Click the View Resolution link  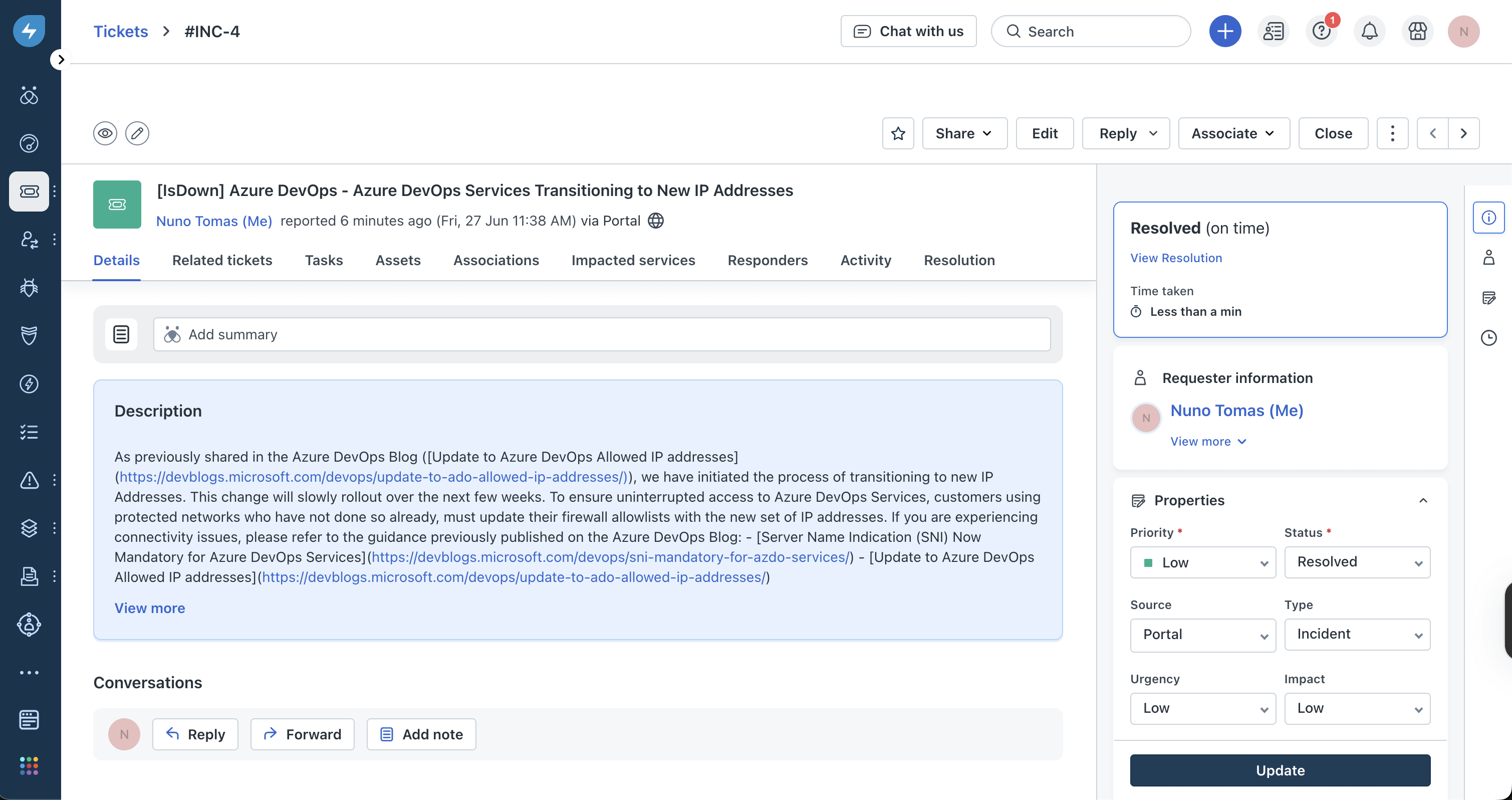pyautogui.click(x=1176, y=258)
